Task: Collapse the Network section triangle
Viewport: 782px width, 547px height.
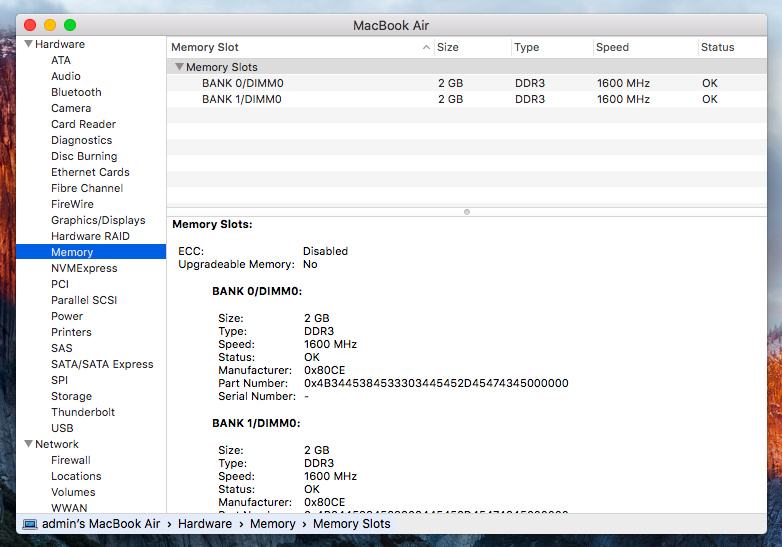Action: pos(29,444)
